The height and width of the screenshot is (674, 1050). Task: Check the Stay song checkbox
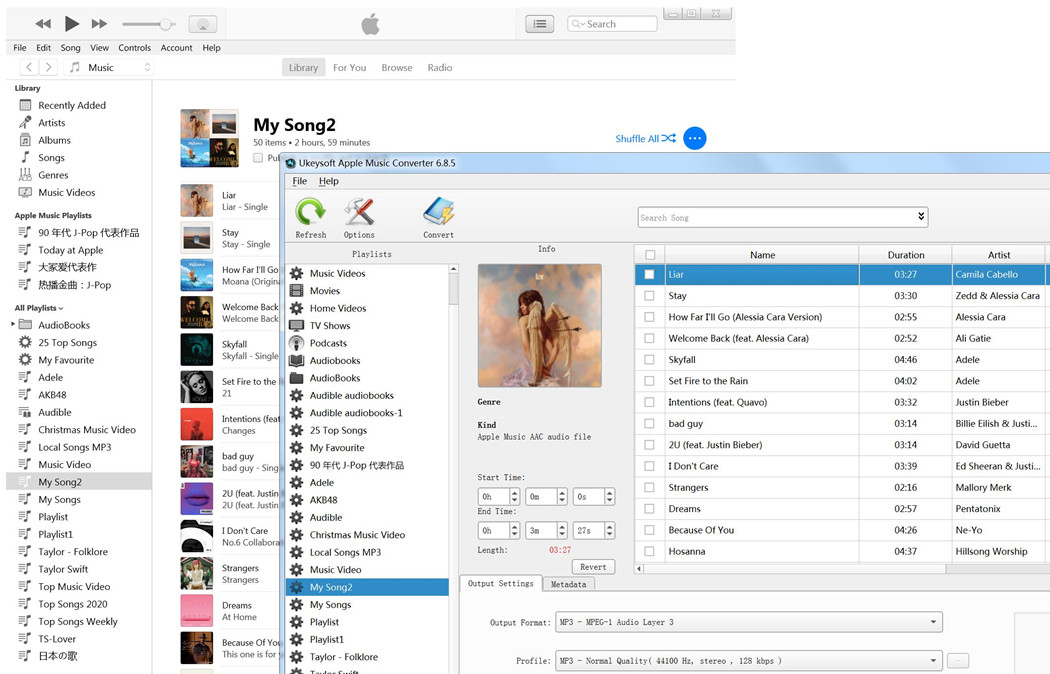(x=649, y=296)
